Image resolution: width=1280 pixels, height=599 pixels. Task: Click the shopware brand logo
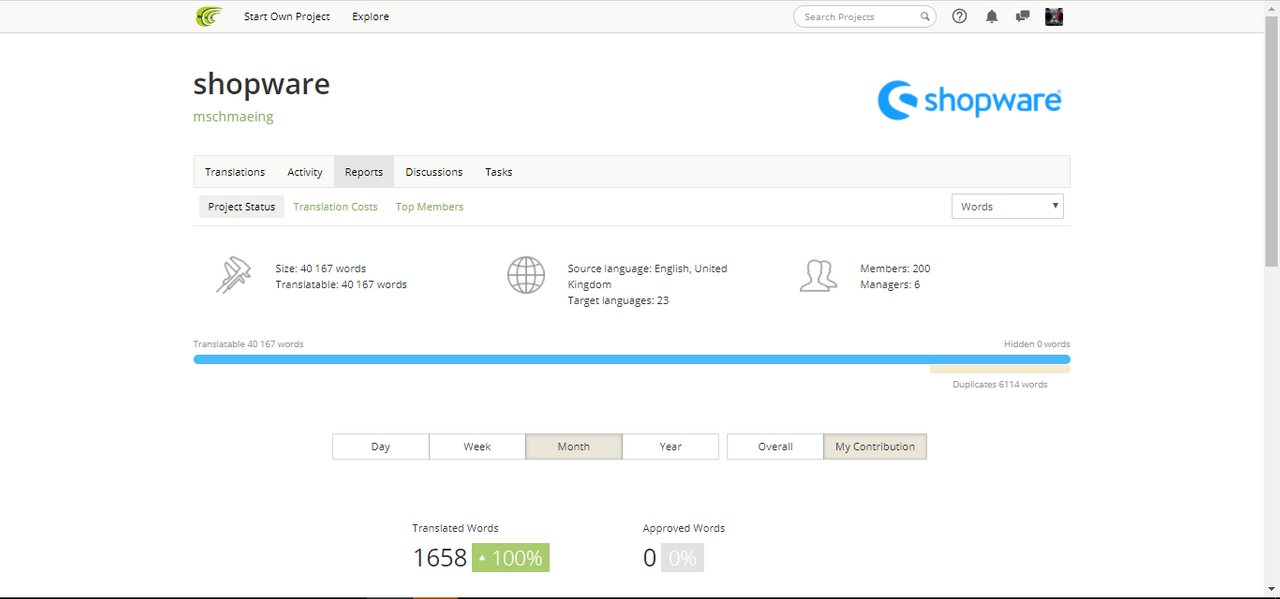pyautogui.click(x=969, y=100)
